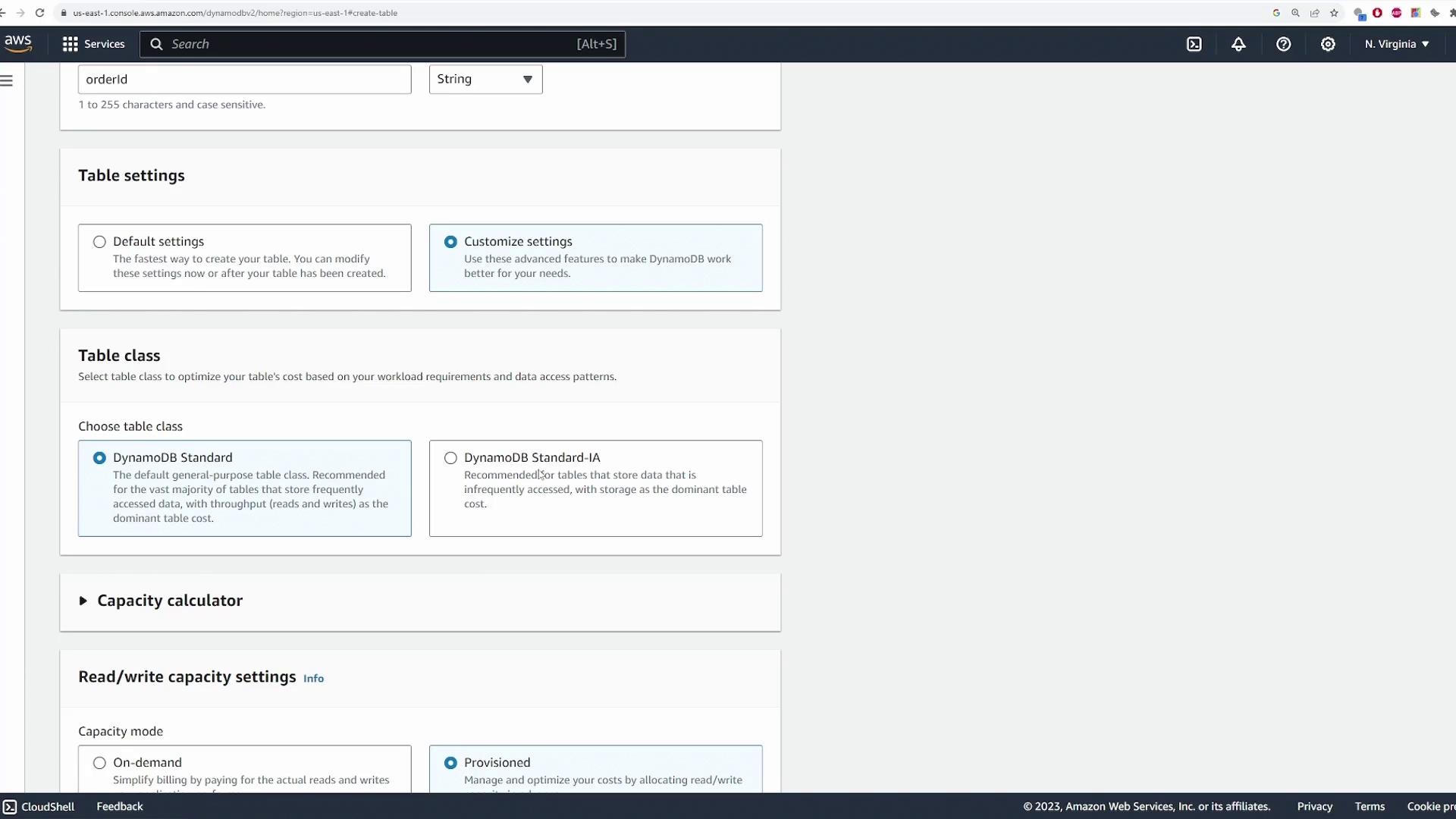
Task: Click the gray circle extension icon with blue badge
Action: (1359, 13)
